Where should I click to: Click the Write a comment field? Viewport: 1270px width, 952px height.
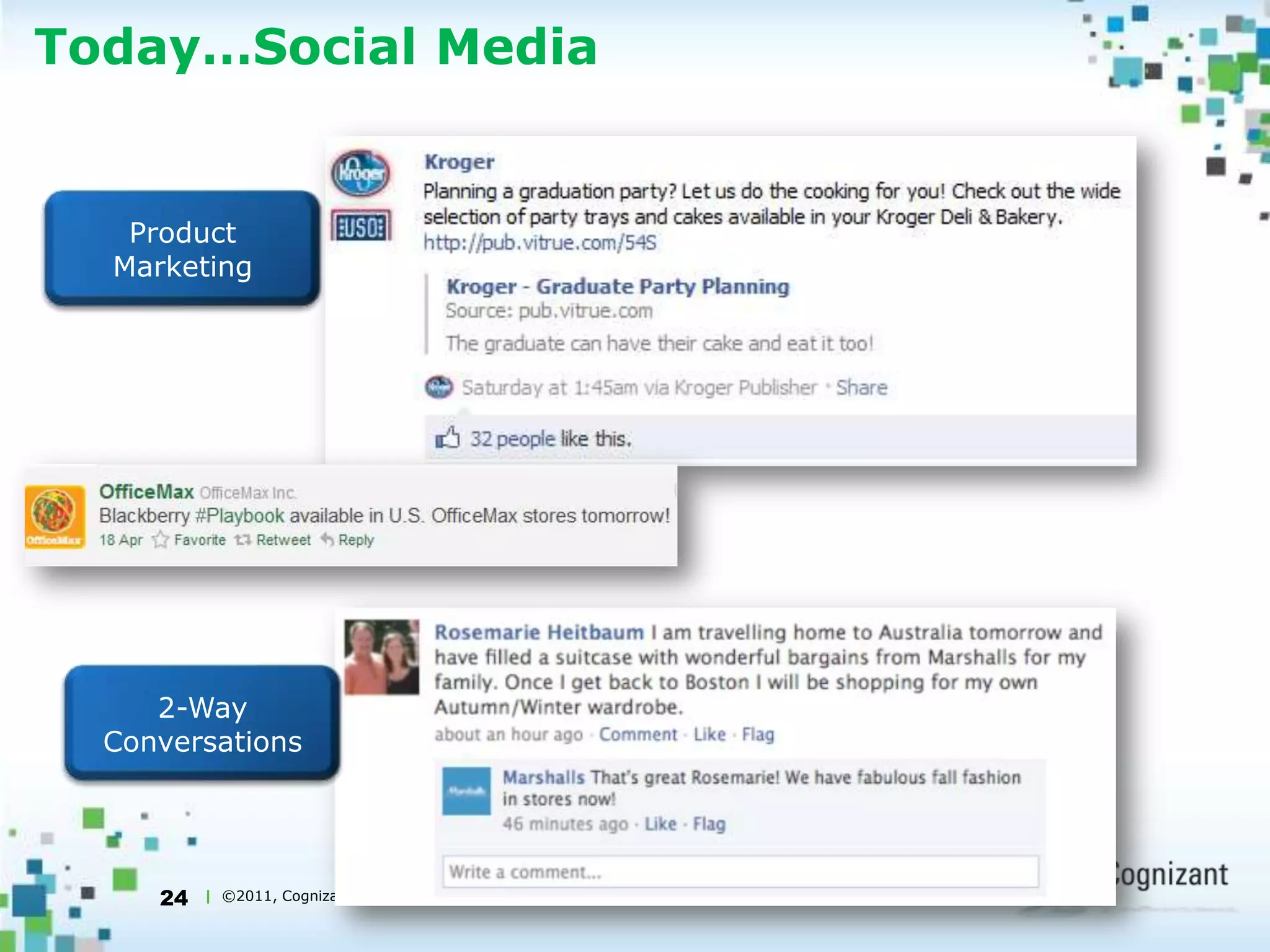pos(740,872)
